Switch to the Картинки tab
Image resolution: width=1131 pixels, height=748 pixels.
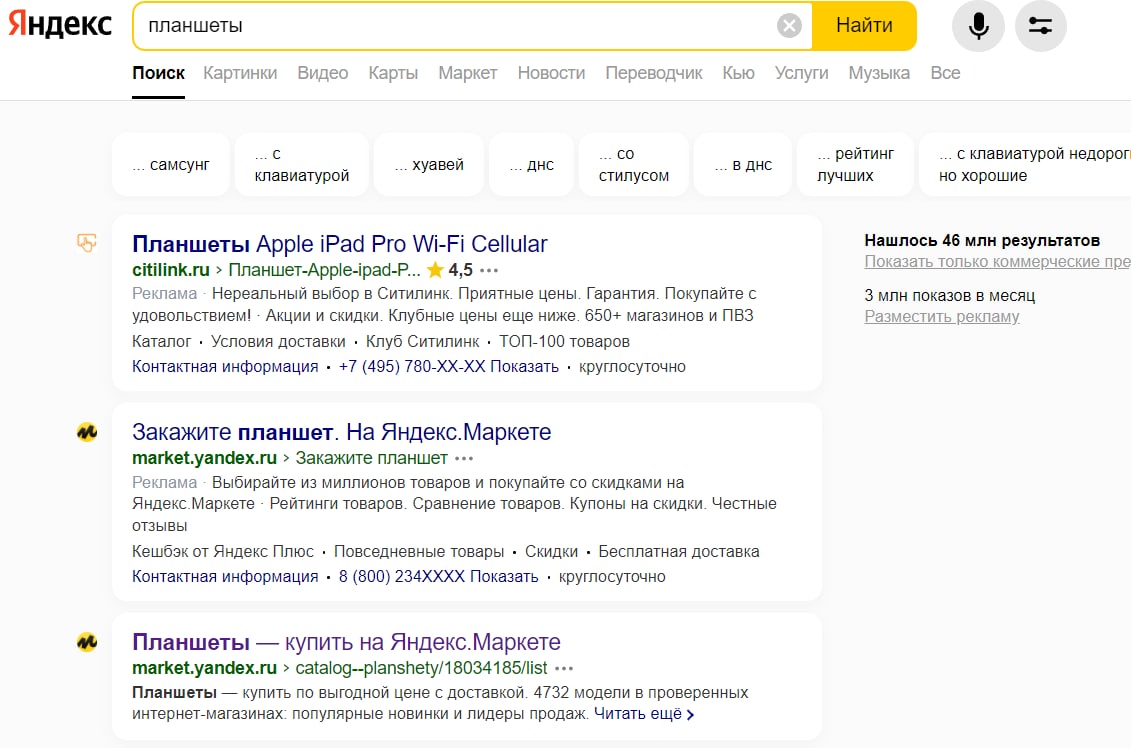[240, 73]
